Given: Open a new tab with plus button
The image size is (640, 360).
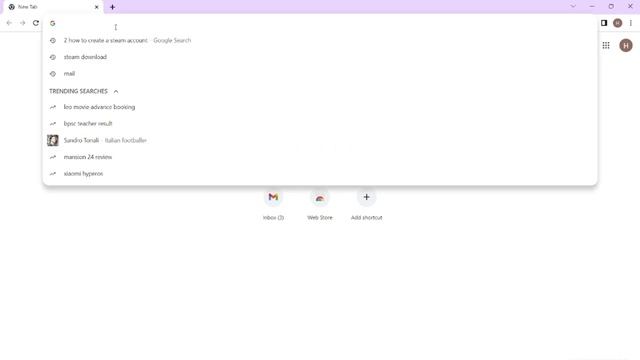Looking at the screenshot, I should click(x=112, y=7).
